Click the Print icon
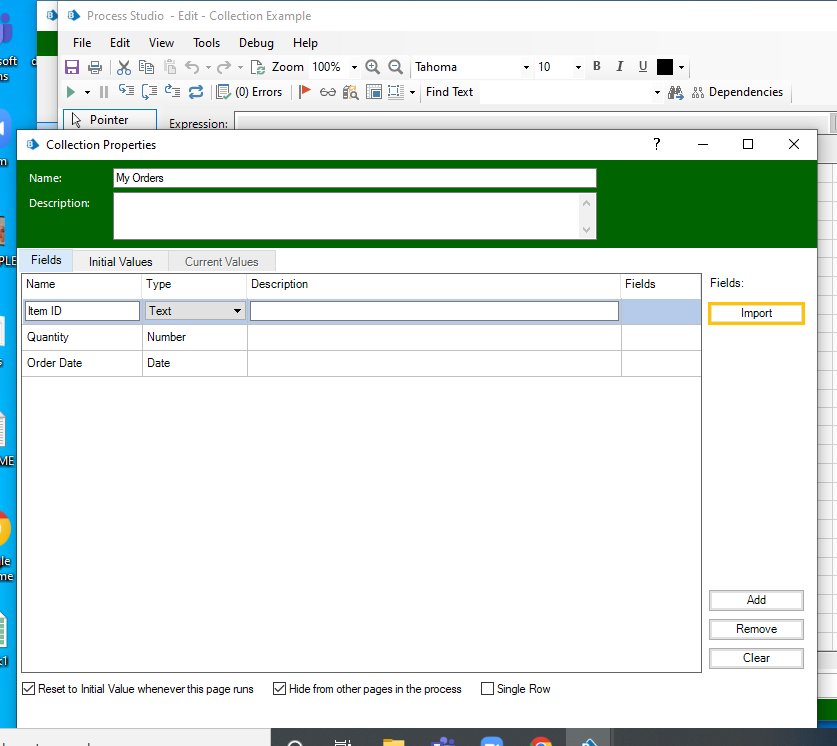Screen dimensions: 837x746 point(95,67)
